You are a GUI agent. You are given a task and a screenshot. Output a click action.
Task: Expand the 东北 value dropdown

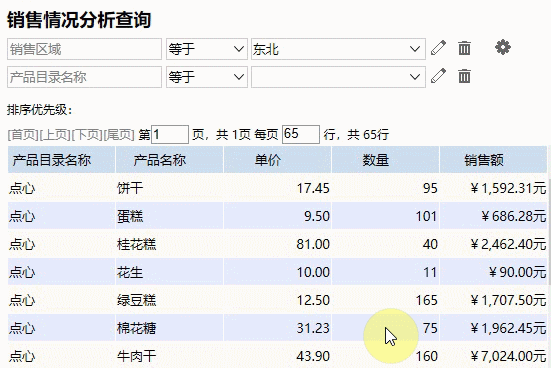point(338,49)
